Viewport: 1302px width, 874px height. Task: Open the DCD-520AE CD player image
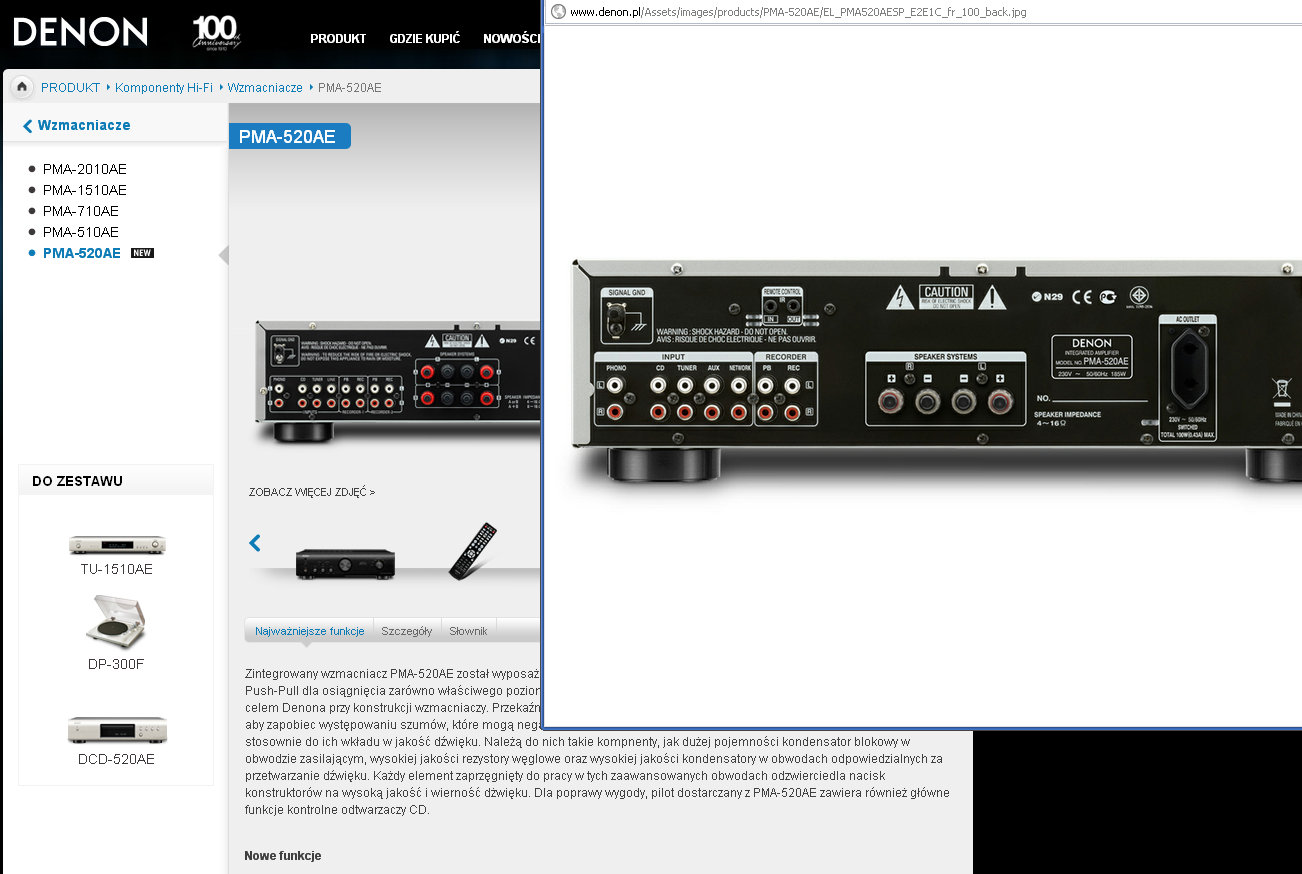tap(117, 729)
